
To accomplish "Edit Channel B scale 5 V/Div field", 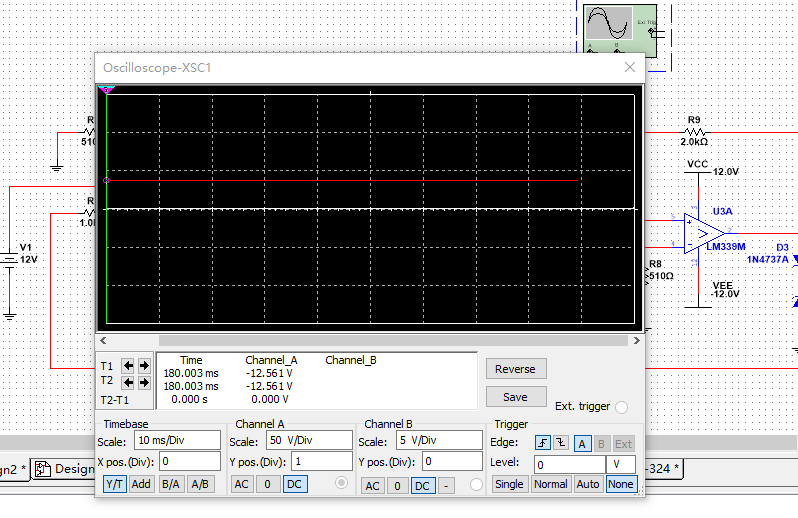I will pyautogui.click(x=439, y=440).
